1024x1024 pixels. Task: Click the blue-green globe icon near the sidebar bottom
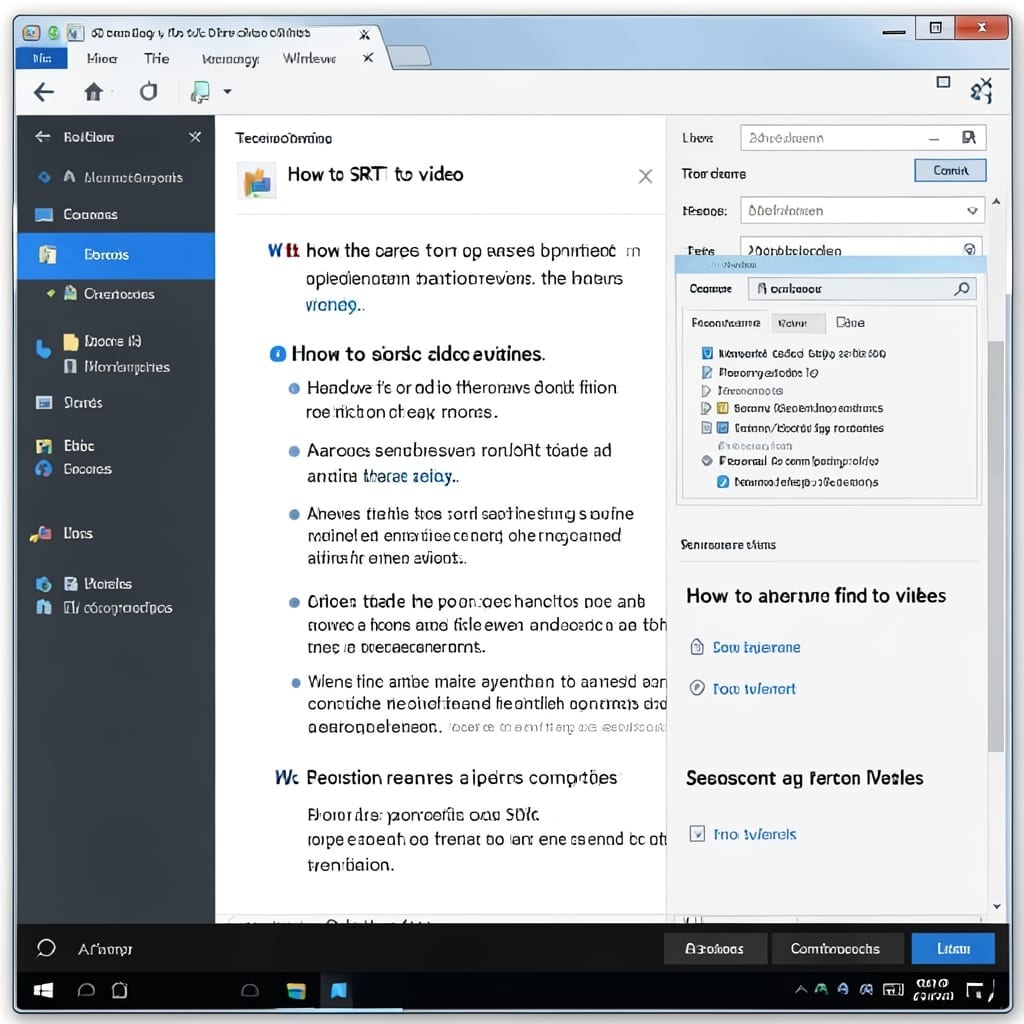(44, 584)
